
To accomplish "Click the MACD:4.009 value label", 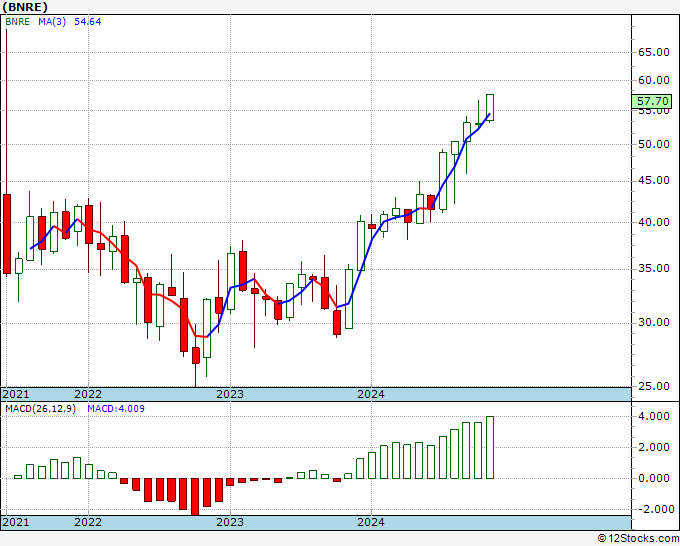I will pos(116,409).
